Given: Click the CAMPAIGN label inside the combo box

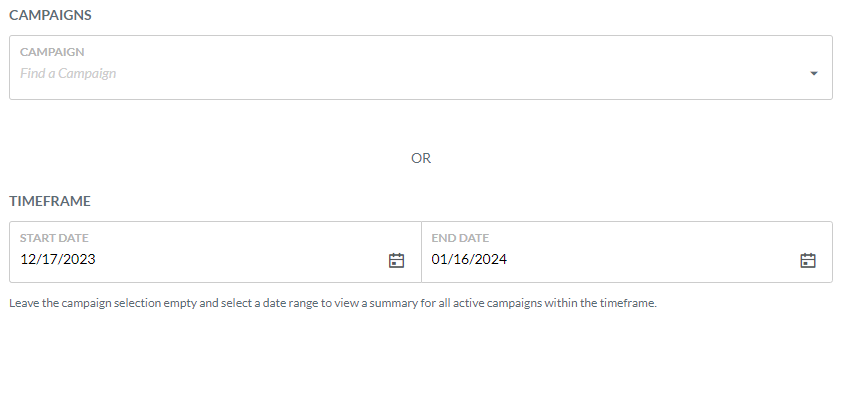Looking at the screenshot, I should coord(52,52).
